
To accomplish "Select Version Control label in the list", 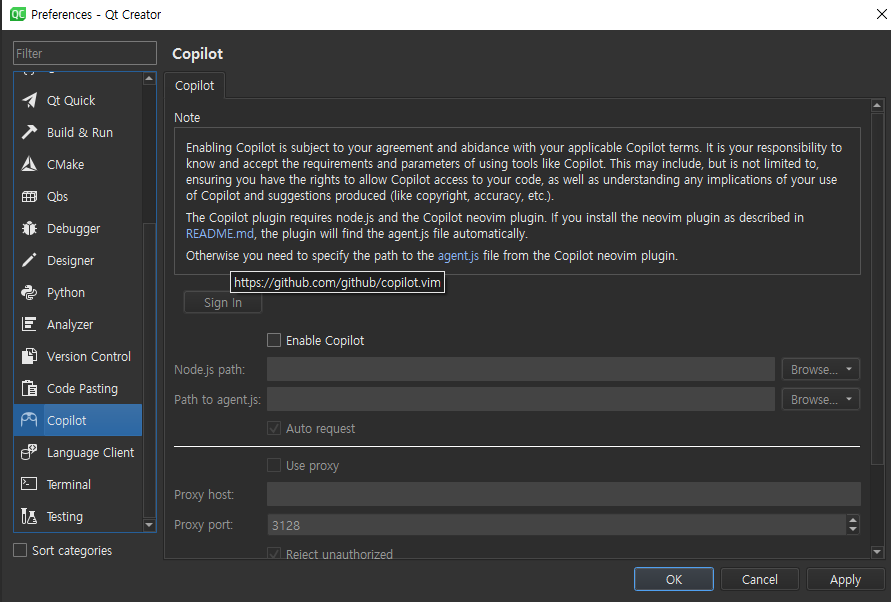I will (89, 356).
